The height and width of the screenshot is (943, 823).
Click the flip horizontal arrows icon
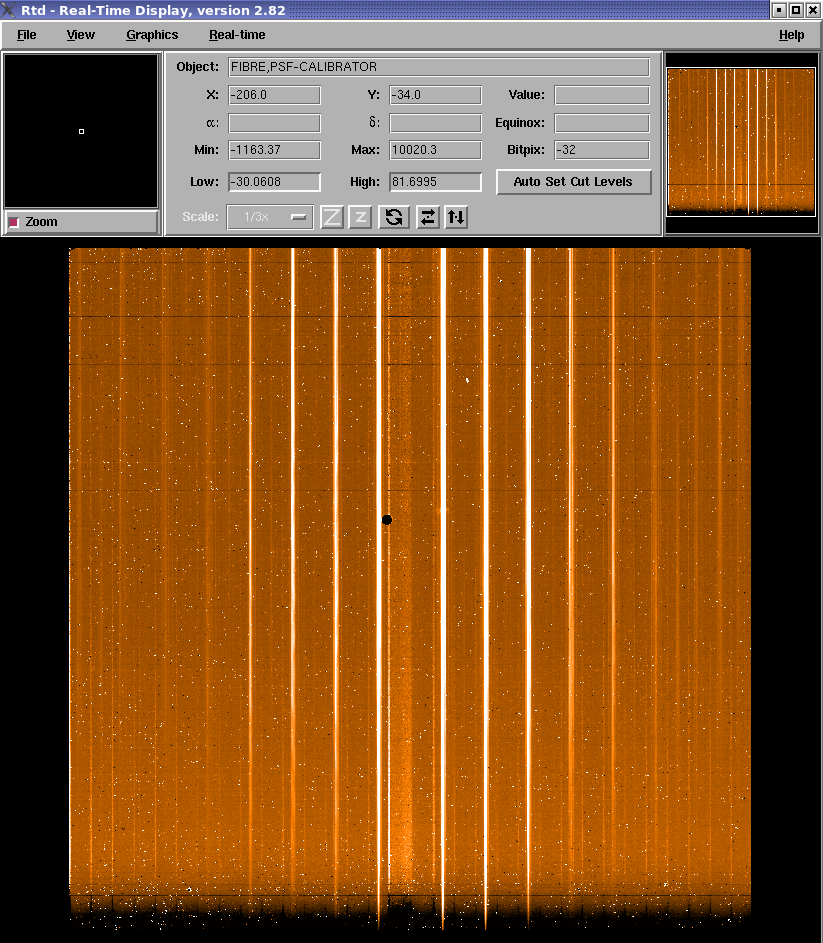[428, 217]
